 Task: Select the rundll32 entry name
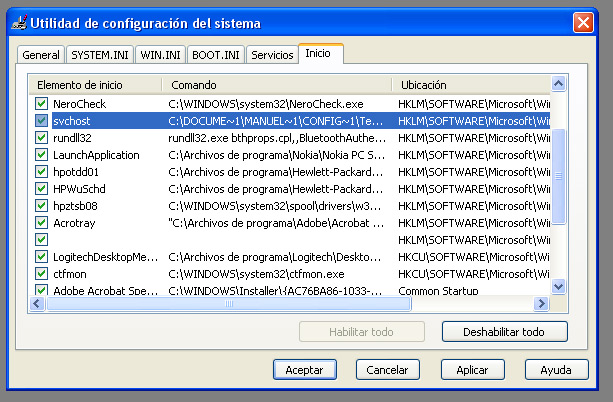72,138
